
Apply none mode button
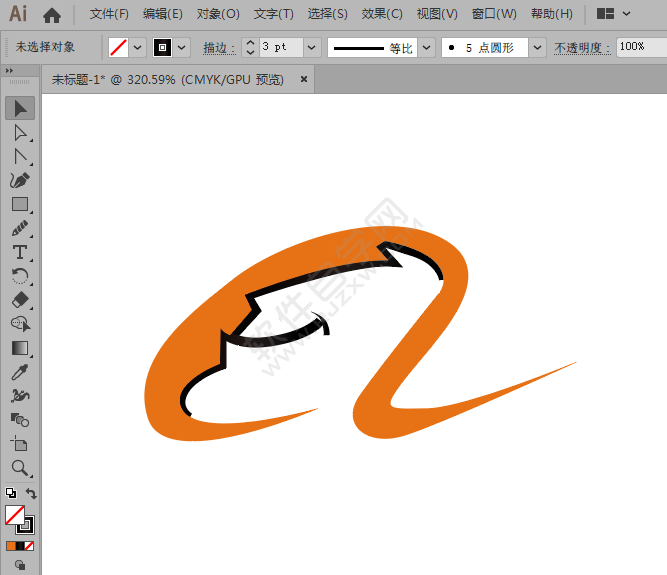(x=29, y=546)
